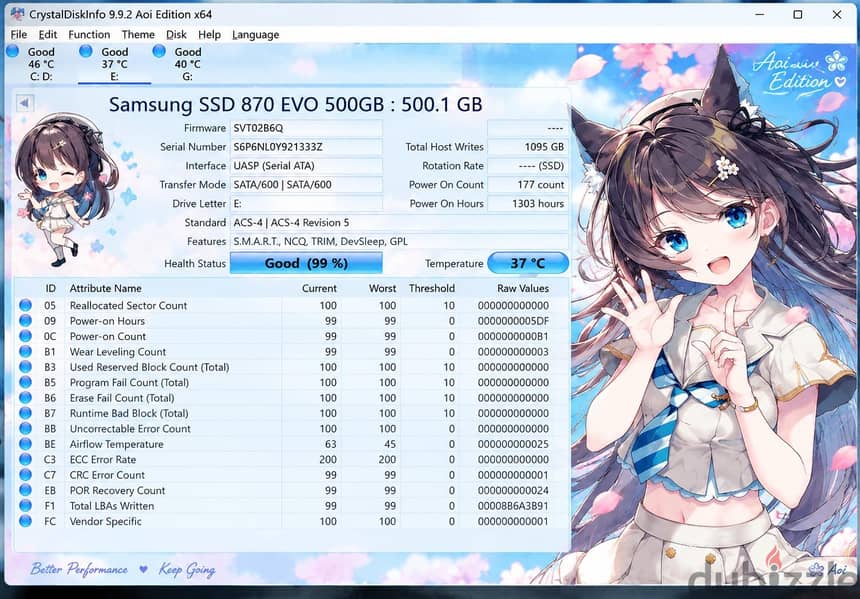
Task: Select the Wear Leveling Count row name
Action: [x=117, y=352]
